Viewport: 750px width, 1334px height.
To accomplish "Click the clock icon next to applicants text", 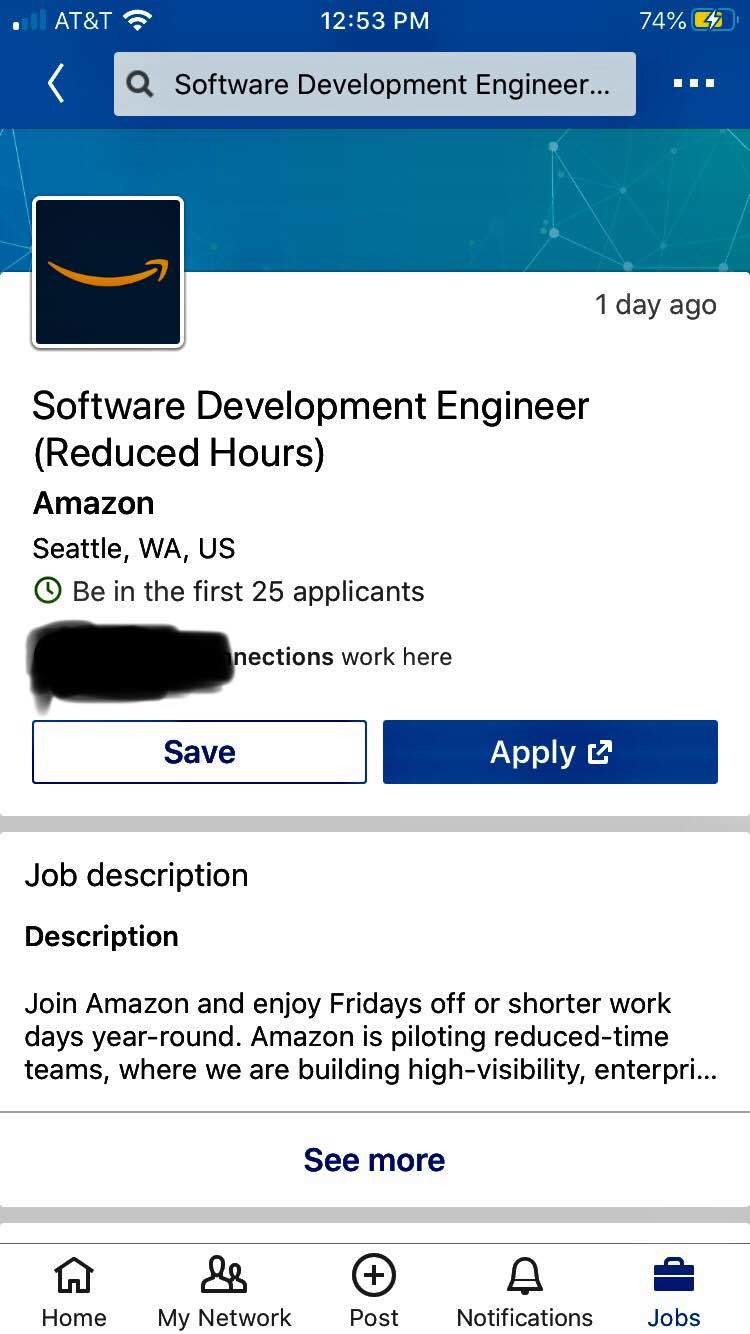I will [x=47, y=591].
